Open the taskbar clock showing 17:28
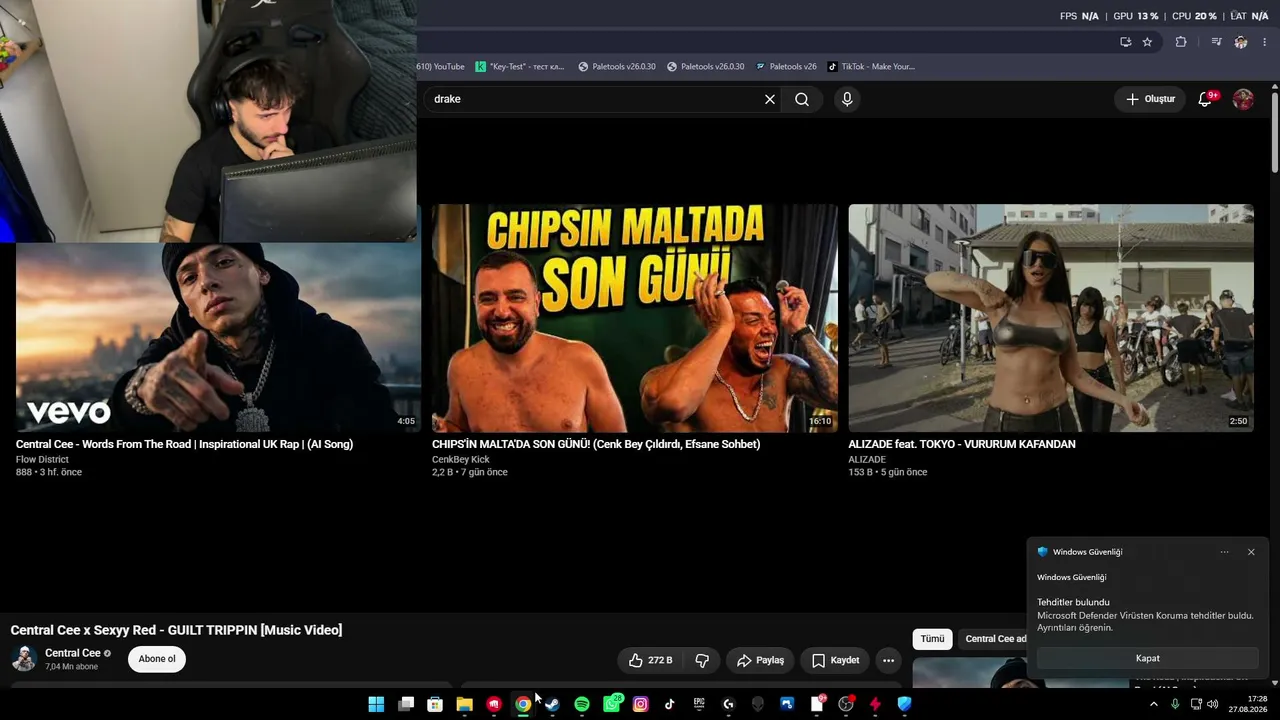Screen dimensions: 1280x720 coord(1248,704)
